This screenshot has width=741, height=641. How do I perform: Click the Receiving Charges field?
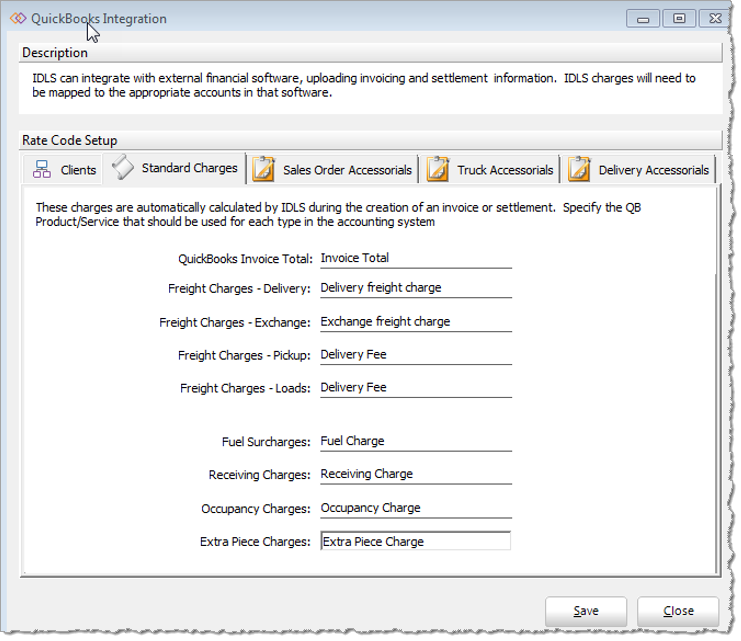point(416,475)
